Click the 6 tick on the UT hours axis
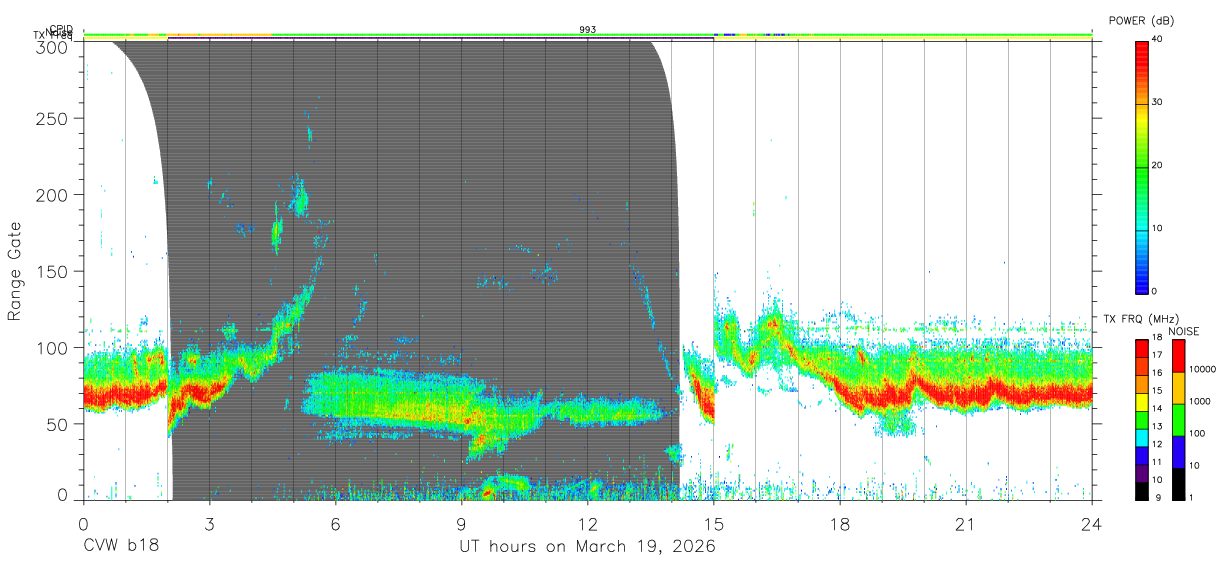 pos(335,524)
